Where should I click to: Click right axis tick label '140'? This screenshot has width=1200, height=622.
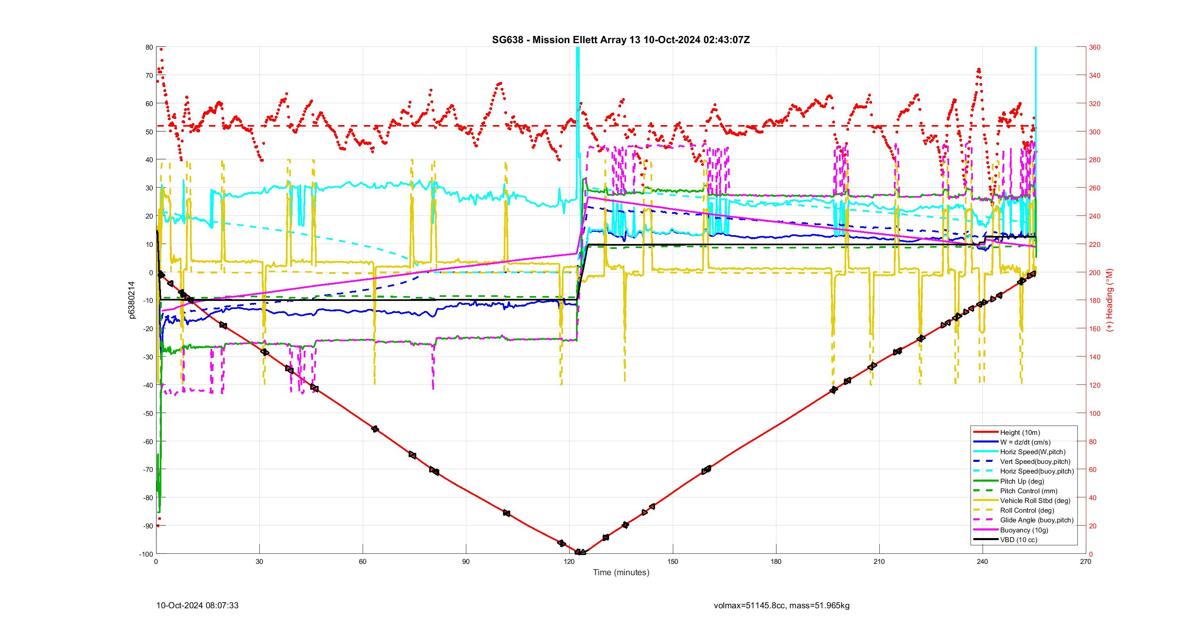click(x=1096, y=357)
